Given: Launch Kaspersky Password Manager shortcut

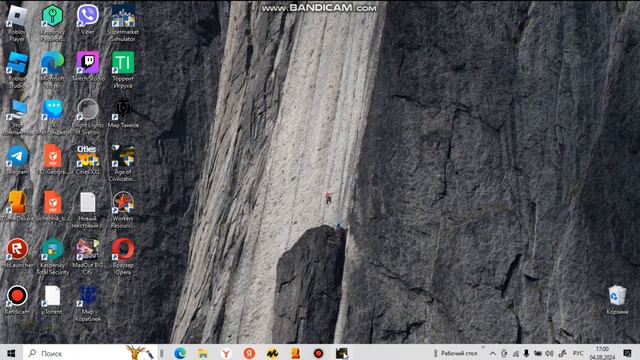Looking at the screenshot, I should pos(52,22).
